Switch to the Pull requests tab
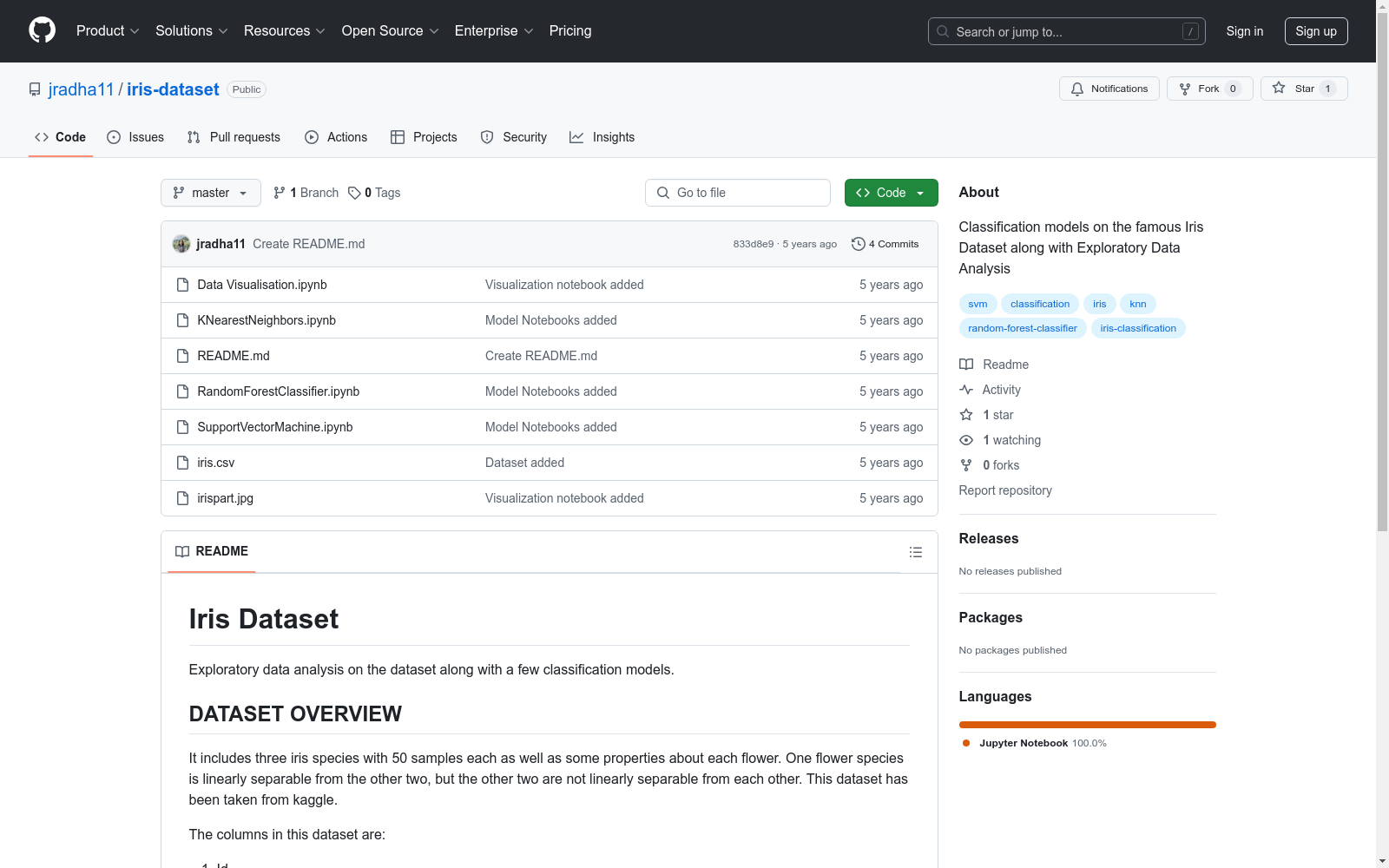The width and height of the screenshot is (1389, 868). (234, 137)
